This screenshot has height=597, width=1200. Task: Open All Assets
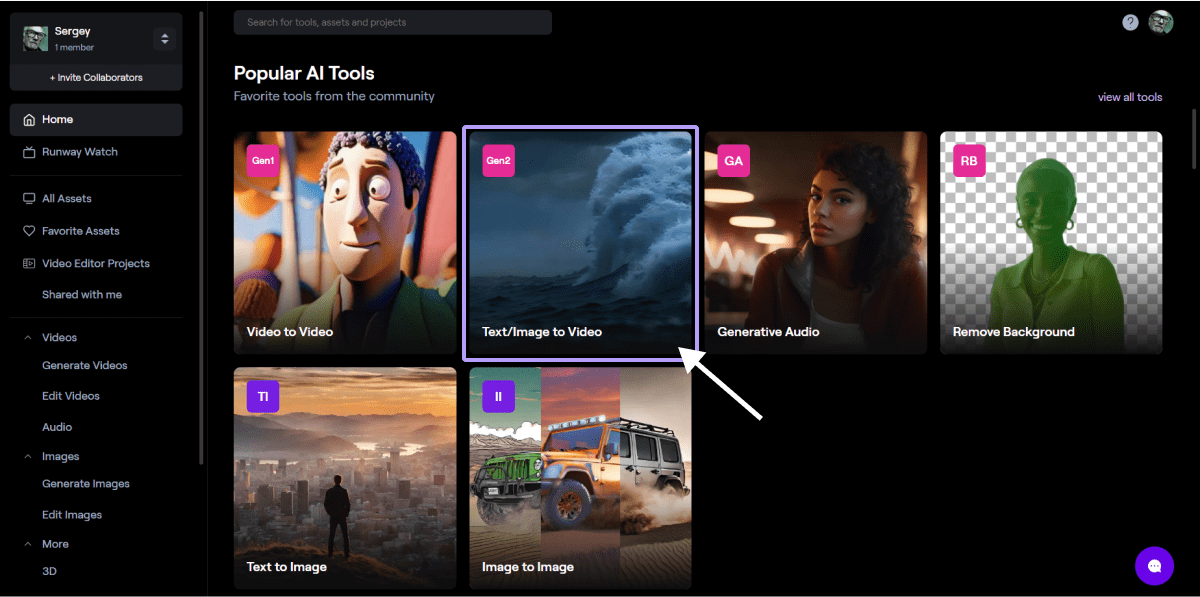click(67, 198)
